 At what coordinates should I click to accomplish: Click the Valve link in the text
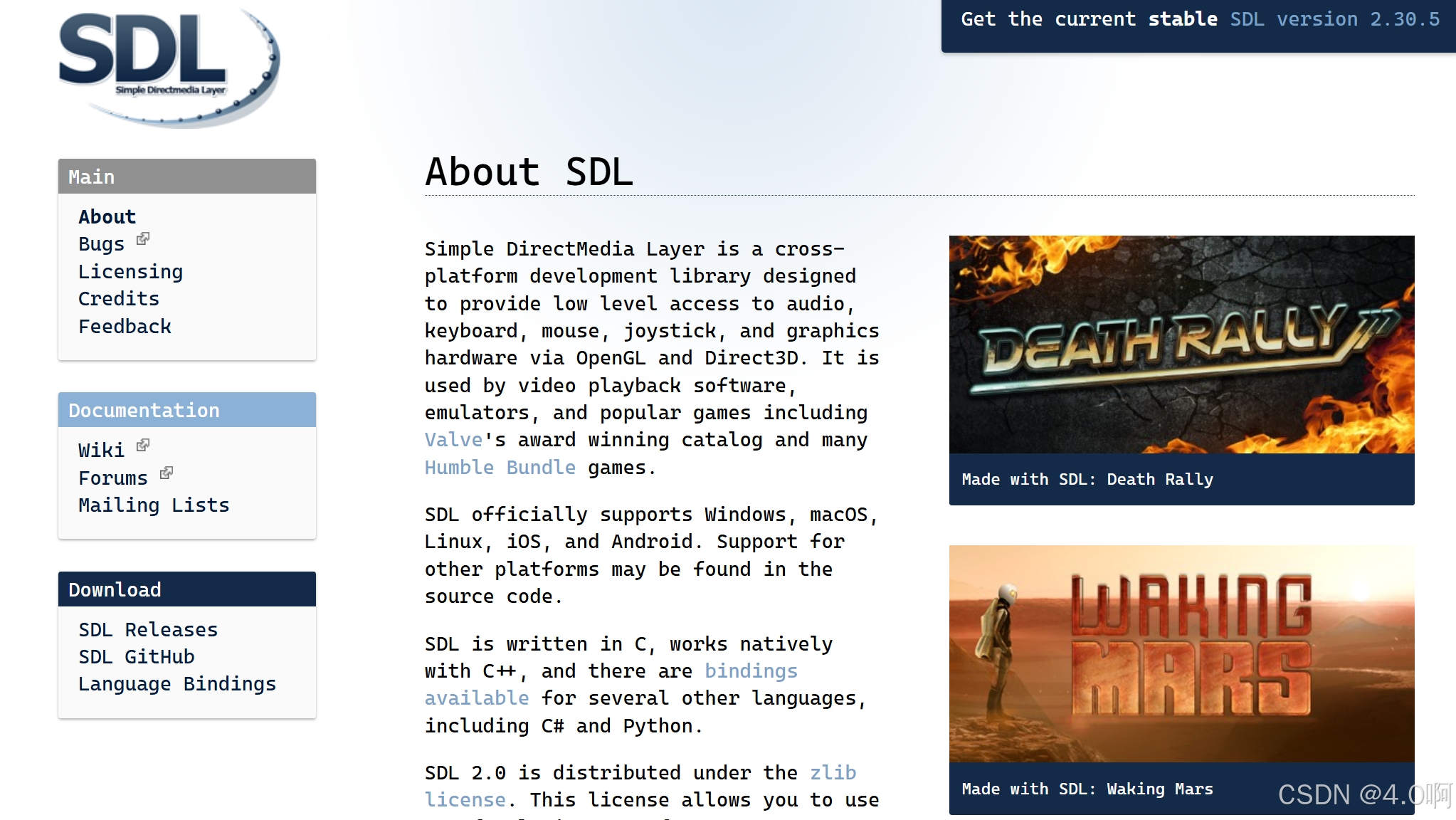[453, 439]
